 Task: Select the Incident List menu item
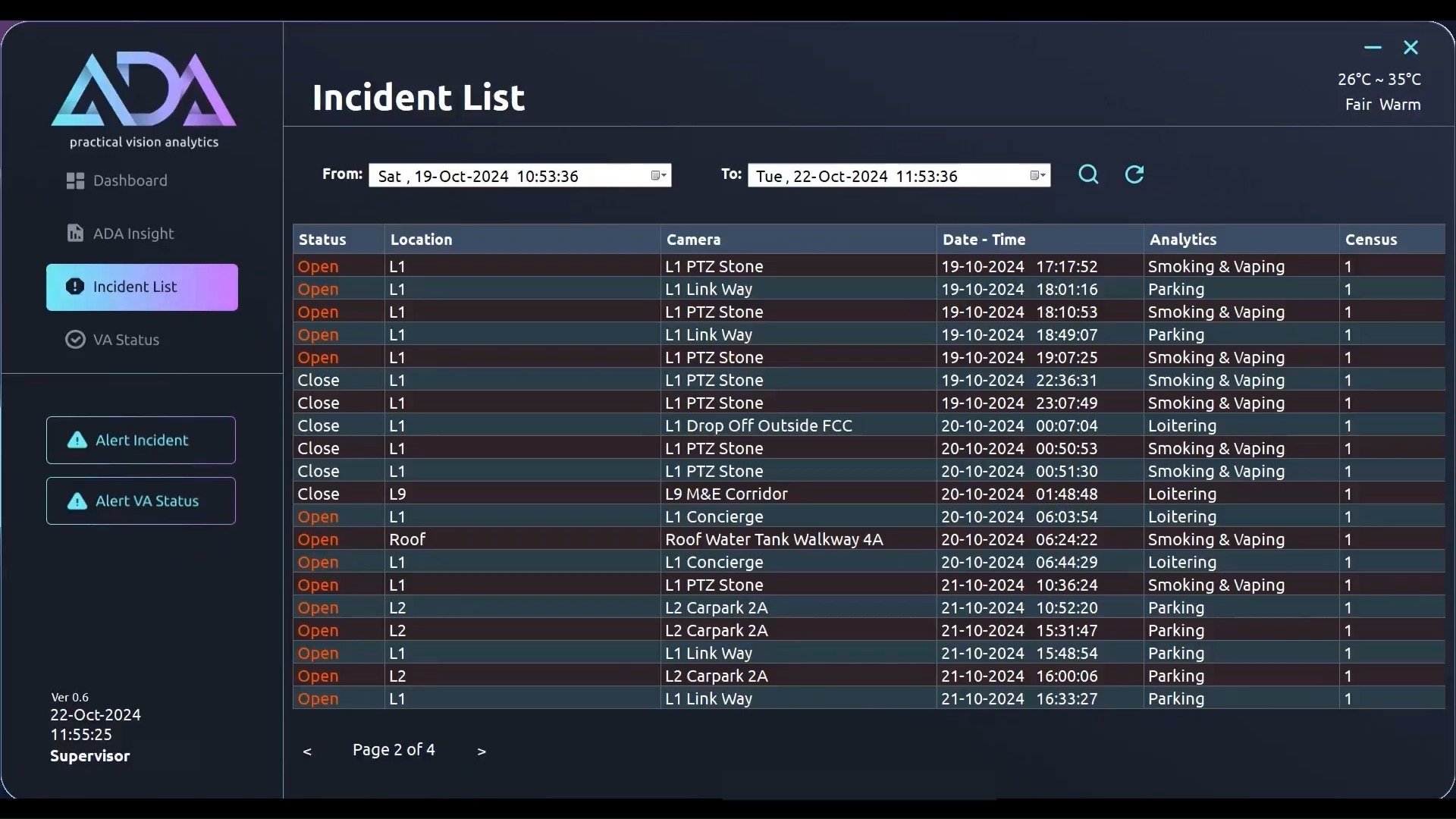(x=142, y=287)
